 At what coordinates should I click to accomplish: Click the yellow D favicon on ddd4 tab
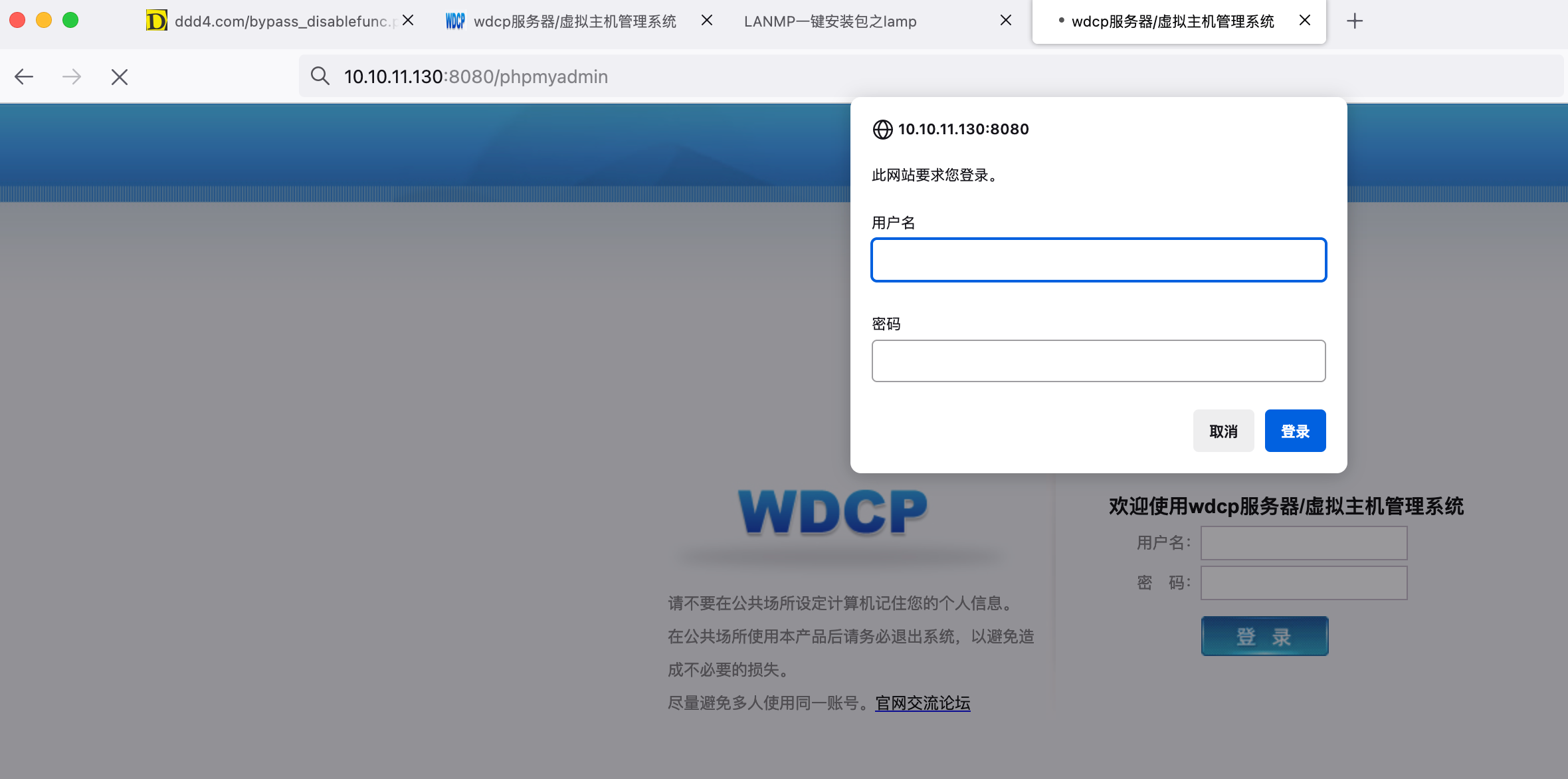[x=156, y=21]
